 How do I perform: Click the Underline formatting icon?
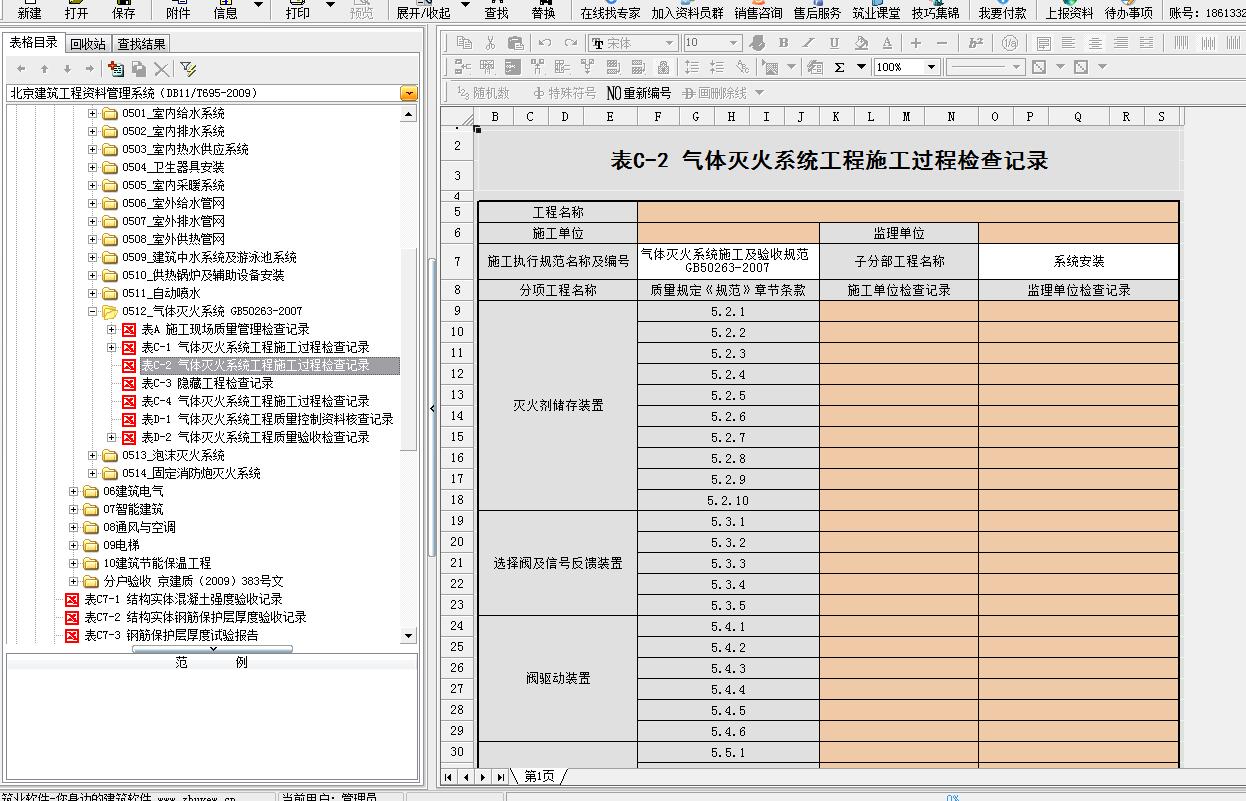tap(834, 43)
